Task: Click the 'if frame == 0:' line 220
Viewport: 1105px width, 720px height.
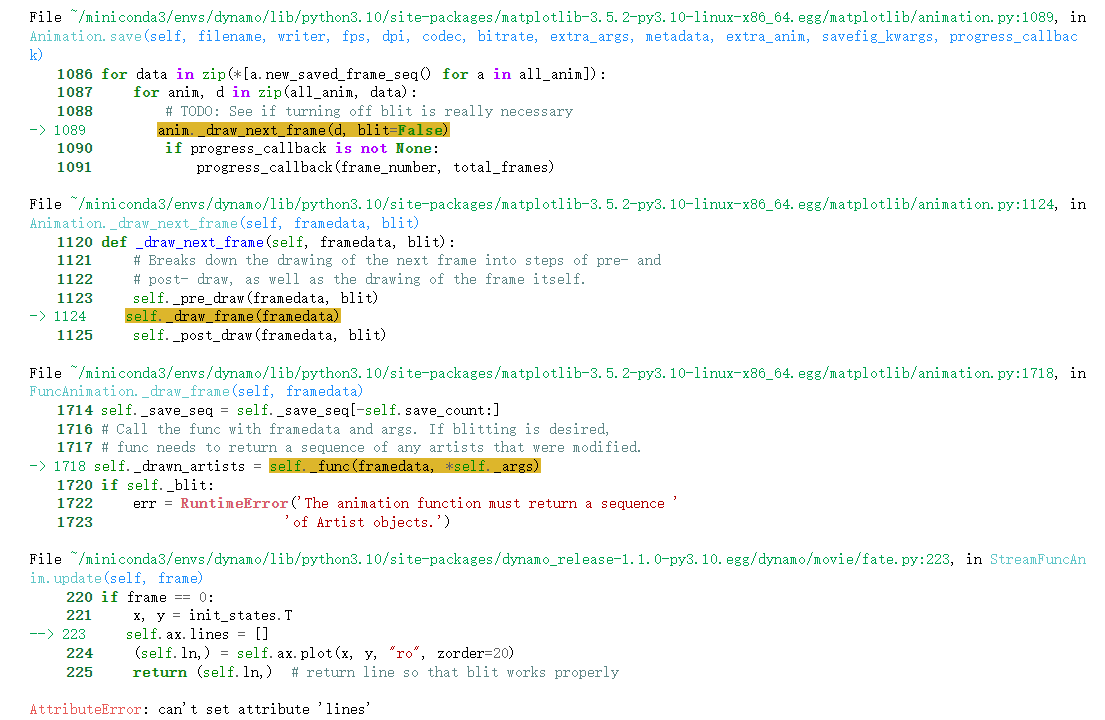Action: tap(157, 597)
